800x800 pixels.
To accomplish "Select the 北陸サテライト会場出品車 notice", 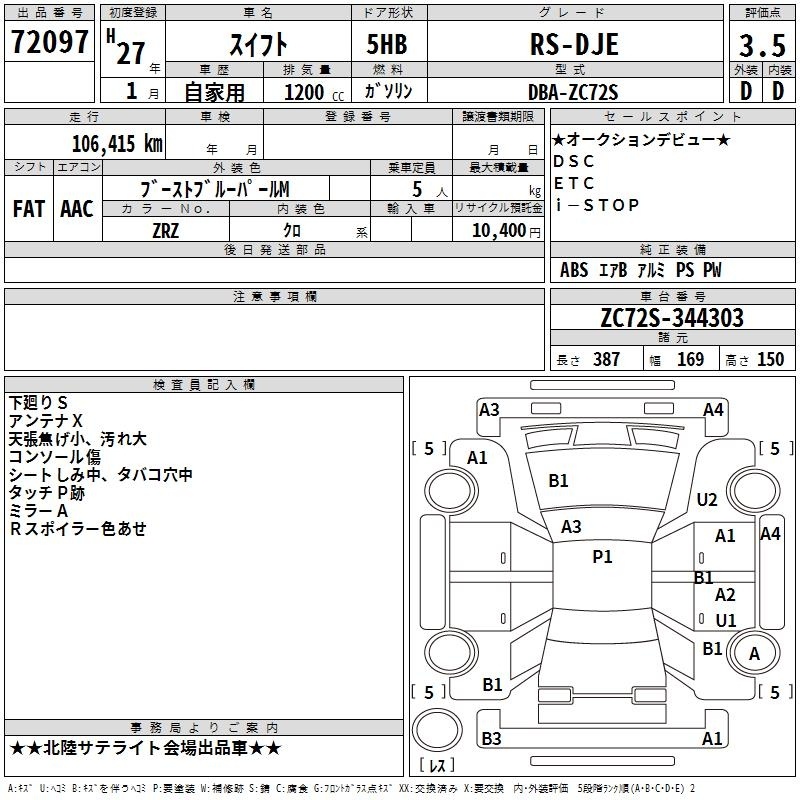I will (x=145, y=748).
